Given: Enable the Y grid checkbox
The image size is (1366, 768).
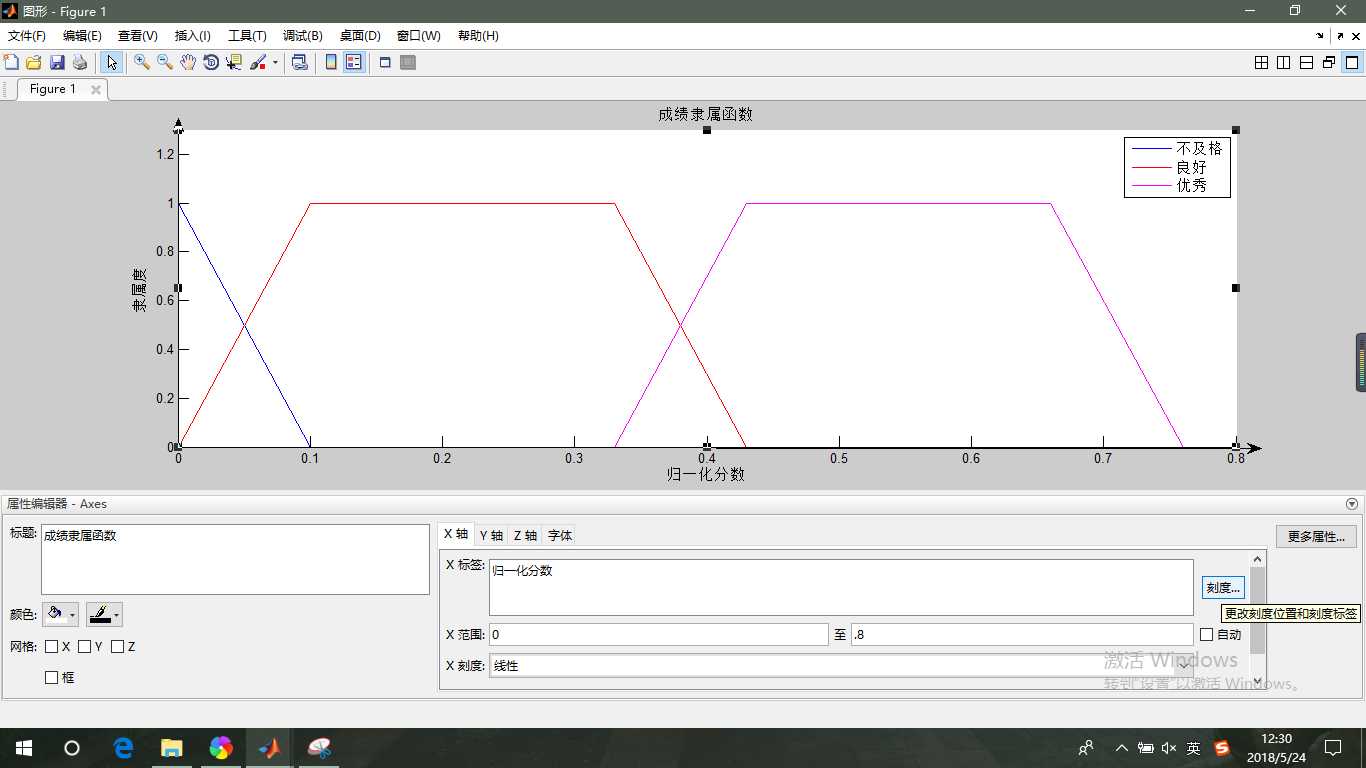Looking at the screenshot, I should point(84,647).
